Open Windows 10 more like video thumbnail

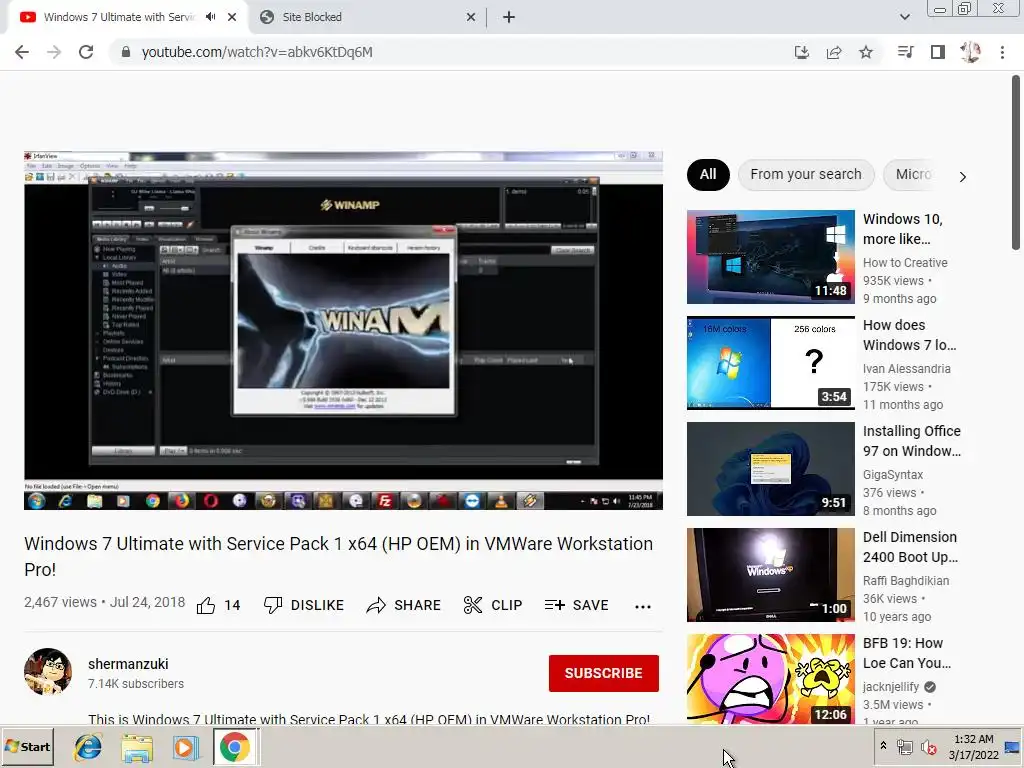tap(771, 257)
